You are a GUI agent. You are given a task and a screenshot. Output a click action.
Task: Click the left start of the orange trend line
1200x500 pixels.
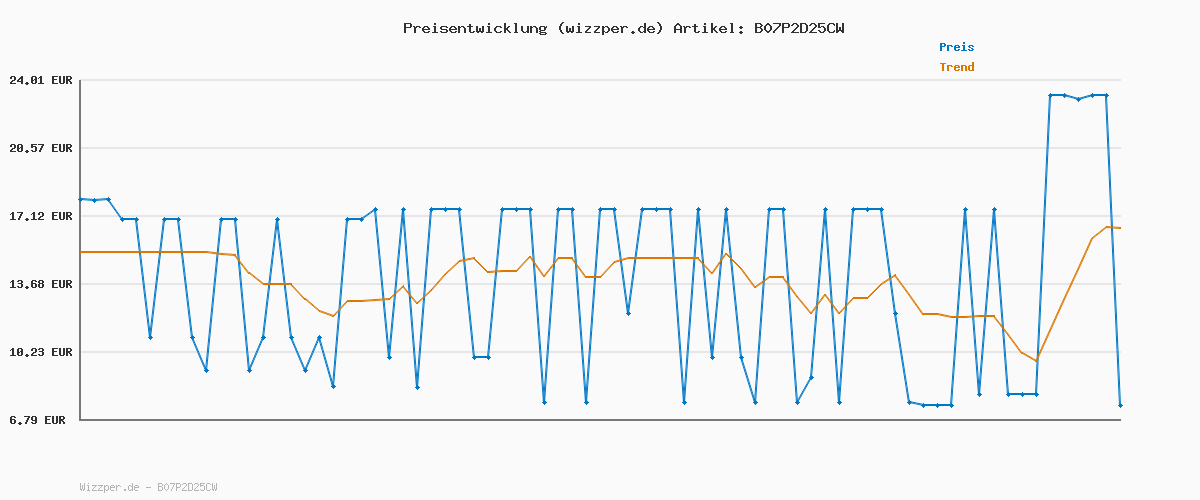coord(82,252)
